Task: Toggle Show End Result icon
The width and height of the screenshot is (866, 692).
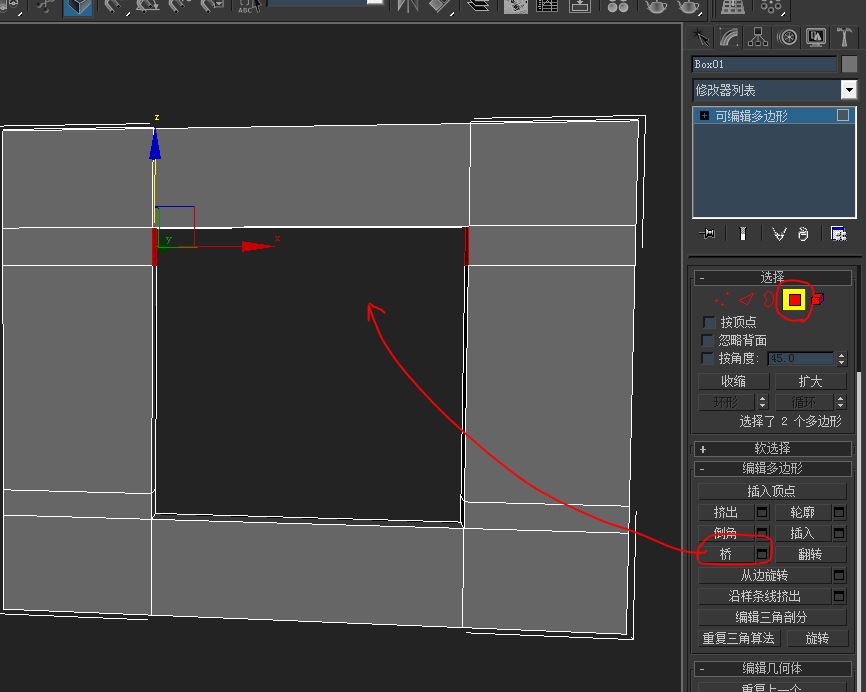Action: click(x=743, y=234)
